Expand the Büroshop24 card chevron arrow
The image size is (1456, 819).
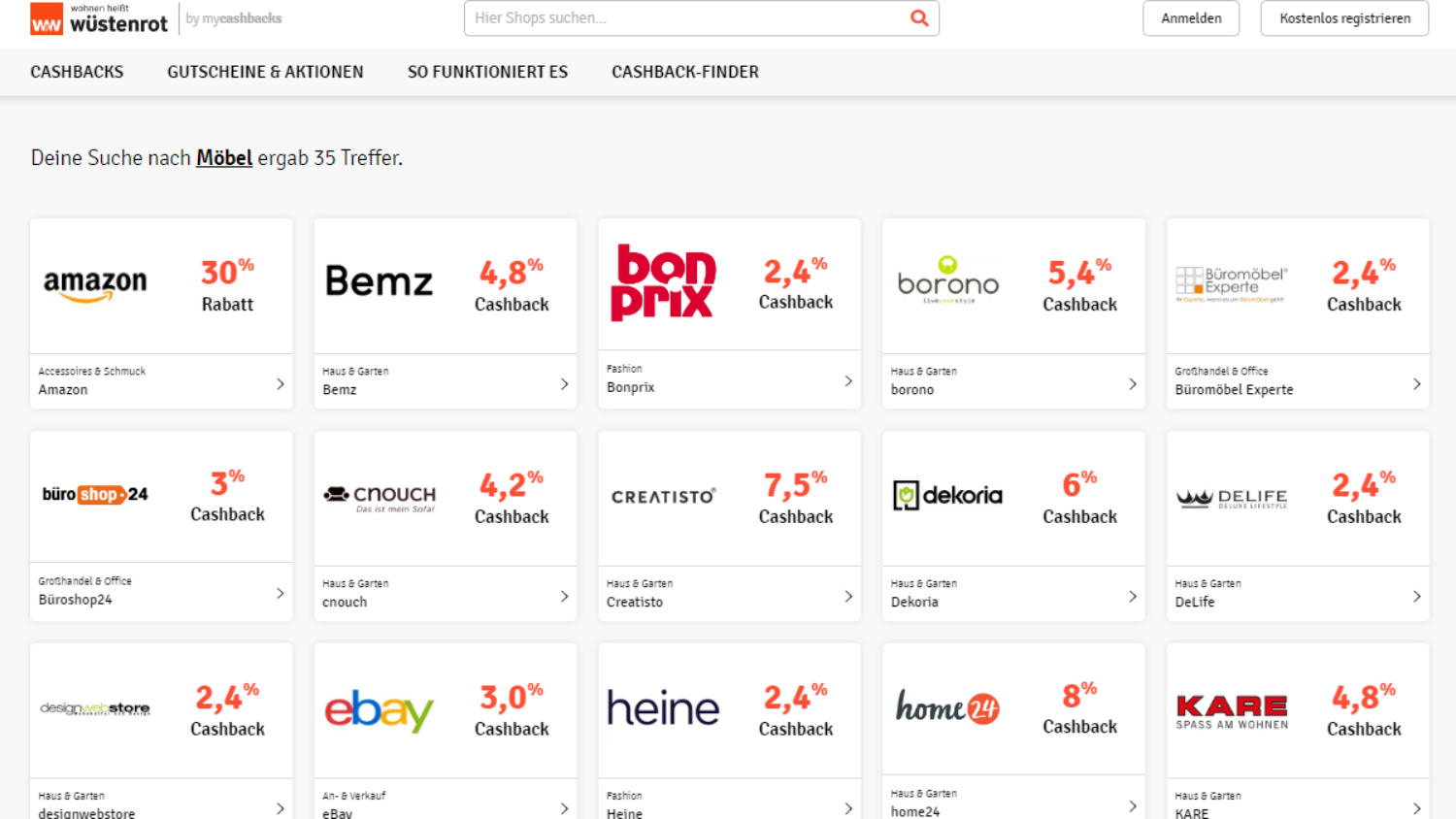pos(280,594)
